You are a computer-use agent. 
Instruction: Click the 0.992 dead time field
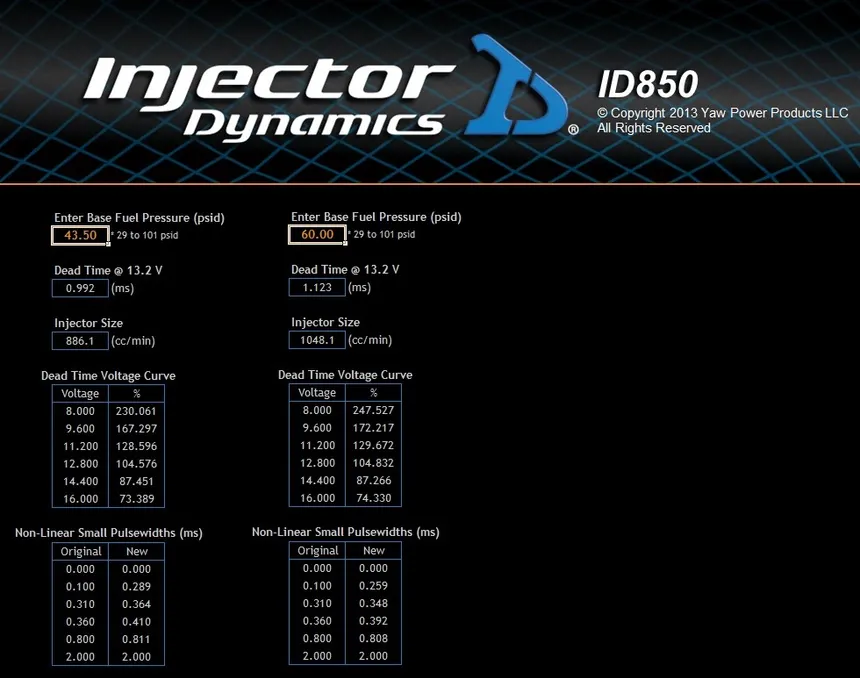(80, 288)
